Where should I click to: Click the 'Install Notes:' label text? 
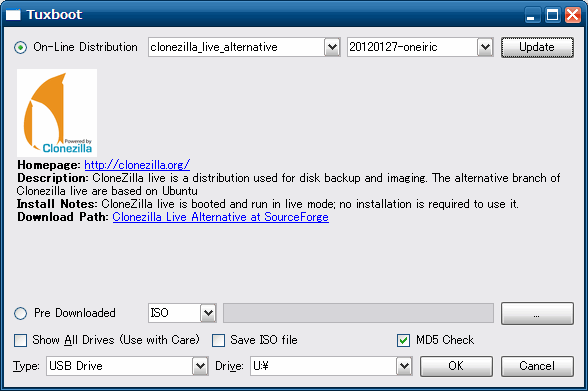tap(57, 204)
